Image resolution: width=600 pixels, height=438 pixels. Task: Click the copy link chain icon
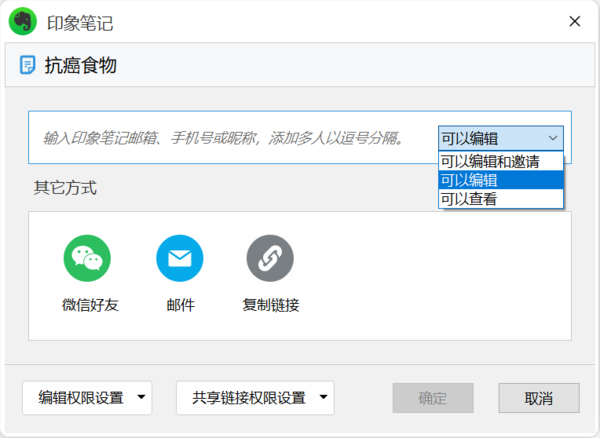coord(270,258)
